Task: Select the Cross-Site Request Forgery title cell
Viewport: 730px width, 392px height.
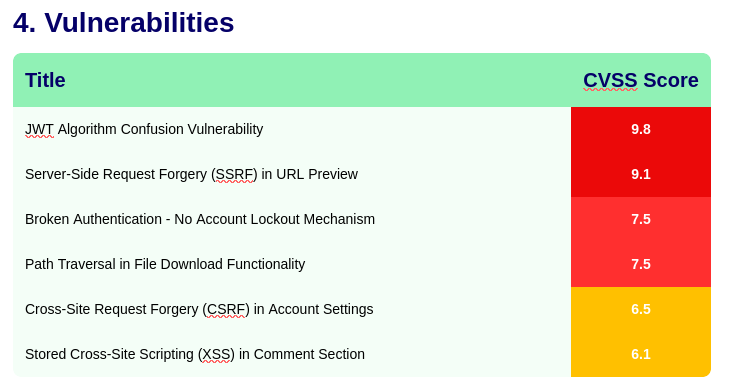Action: [x=292, y=309]
